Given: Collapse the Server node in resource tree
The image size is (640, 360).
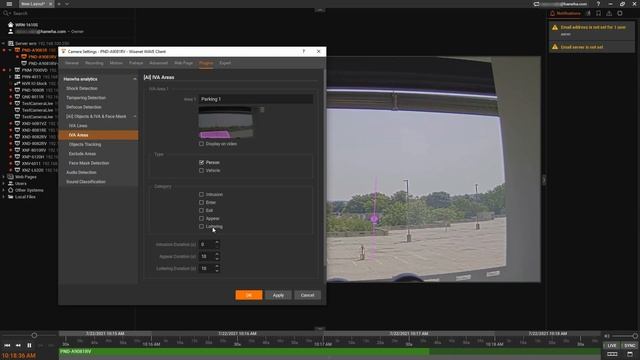Looking at the screenshot, I should 4,43.
